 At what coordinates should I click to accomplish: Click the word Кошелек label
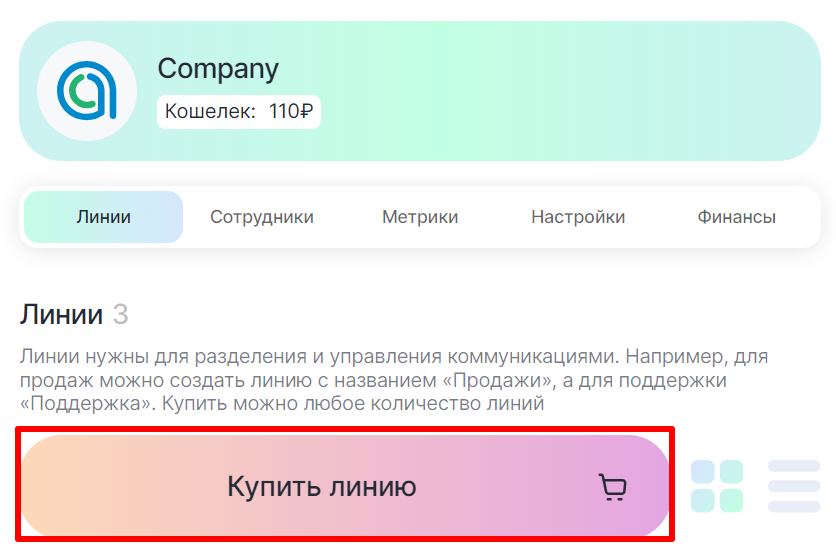click(210, 111)
